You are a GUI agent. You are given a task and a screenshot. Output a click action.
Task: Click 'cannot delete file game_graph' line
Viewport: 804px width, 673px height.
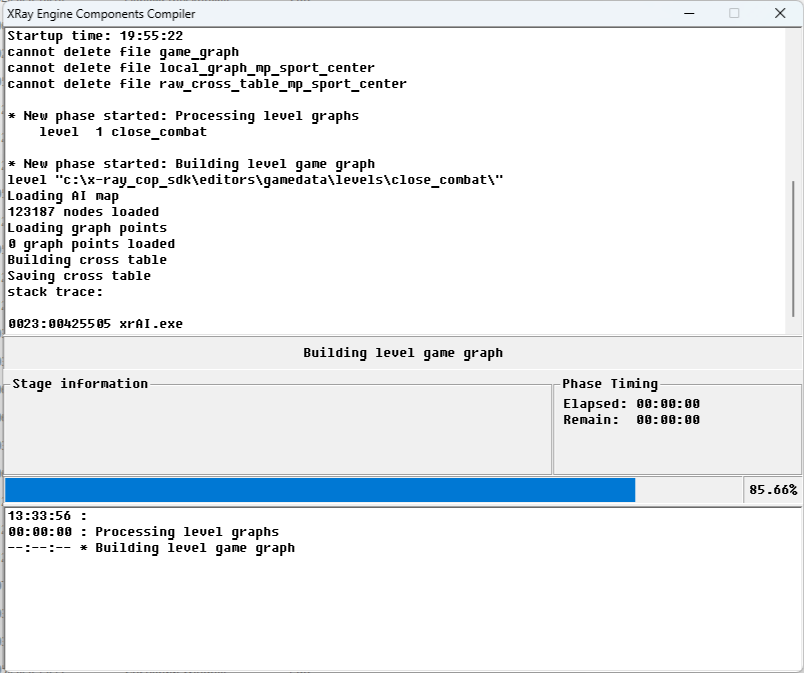tap(123, 52)
